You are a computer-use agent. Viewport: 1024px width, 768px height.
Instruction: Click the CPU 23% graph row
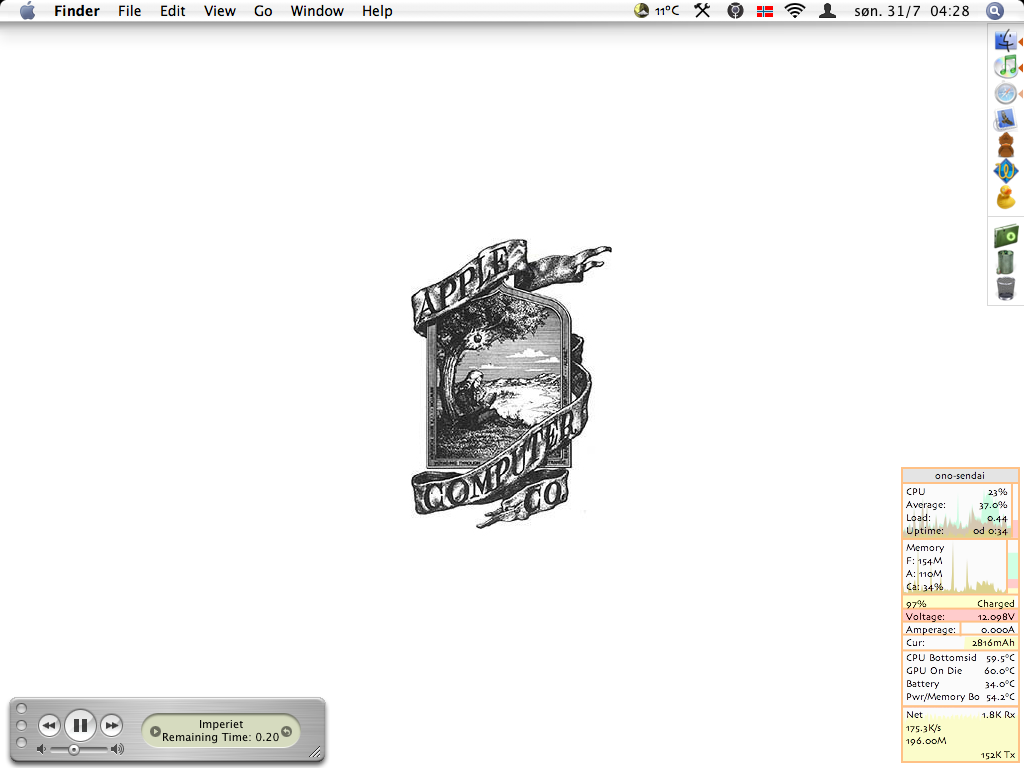tap(957, 492)
